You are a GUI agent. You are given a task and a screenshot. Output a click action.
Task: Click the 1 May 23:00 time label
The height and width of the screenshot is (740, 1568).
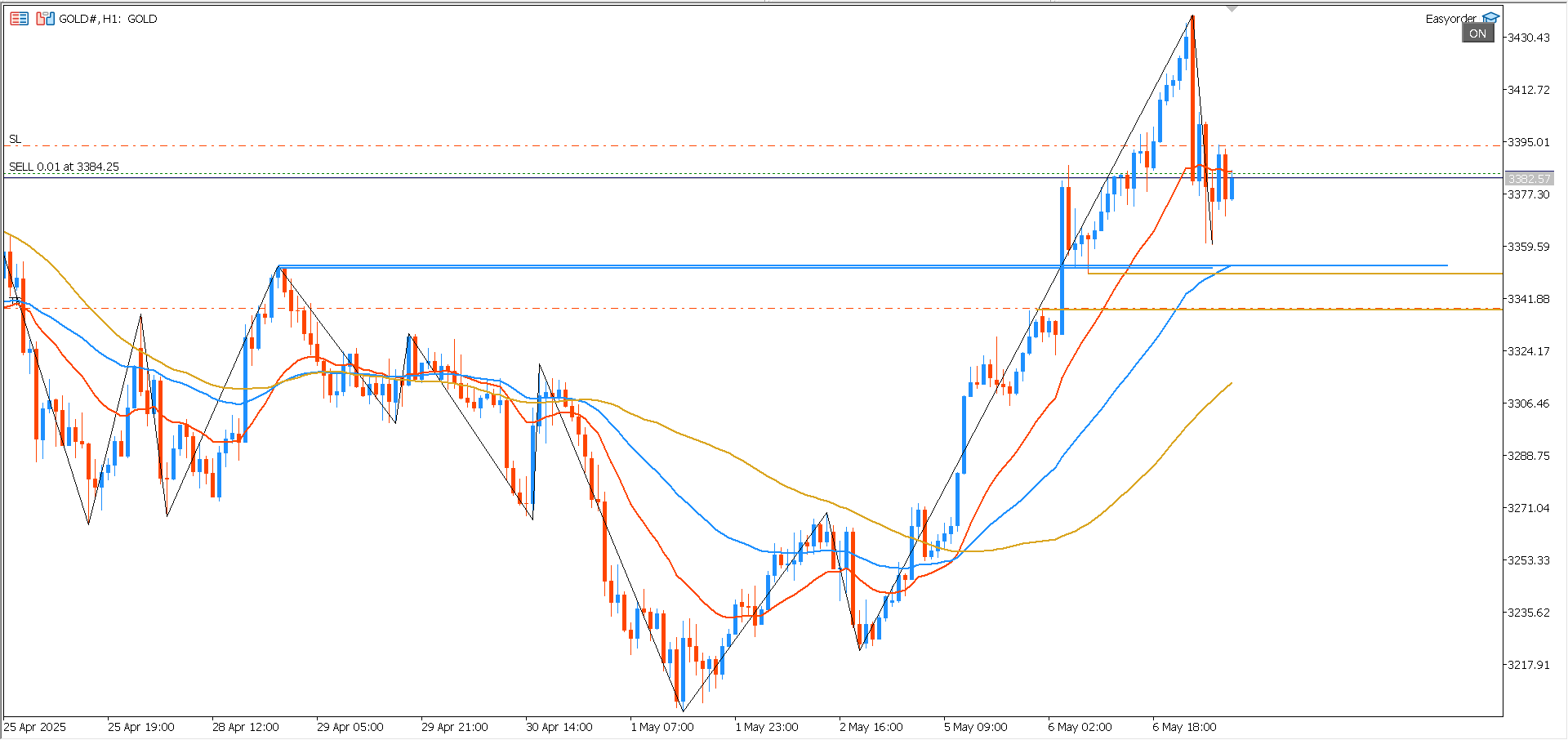767,727
